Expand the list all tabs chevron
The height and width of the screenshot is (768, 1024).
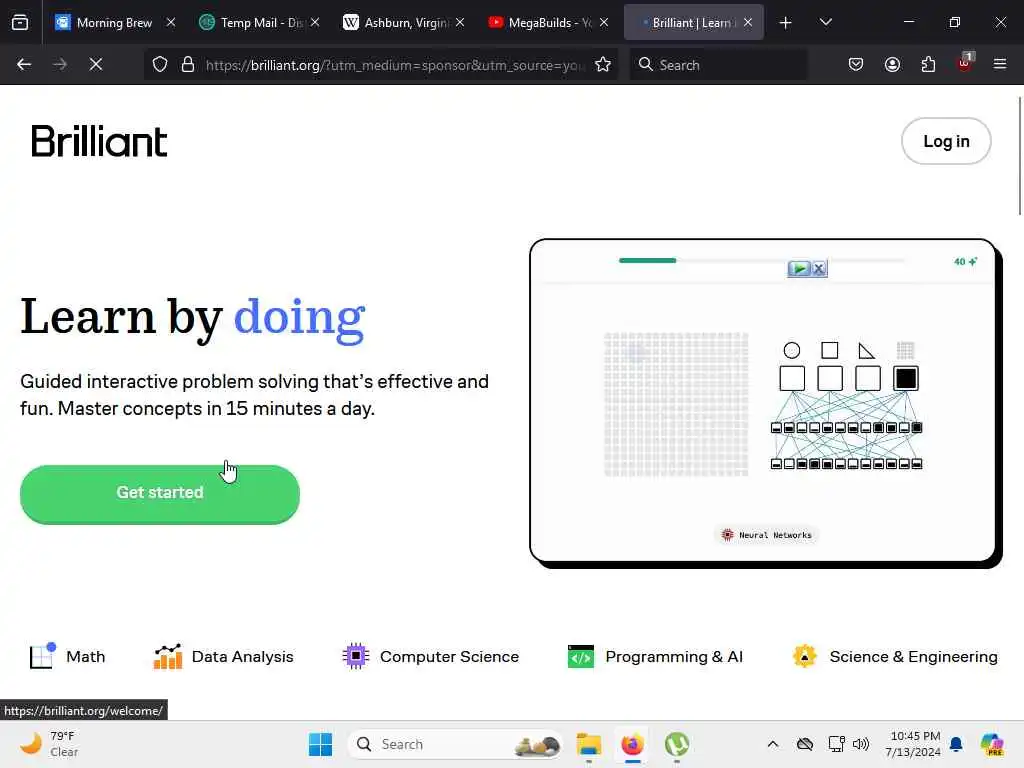(825, 22)
